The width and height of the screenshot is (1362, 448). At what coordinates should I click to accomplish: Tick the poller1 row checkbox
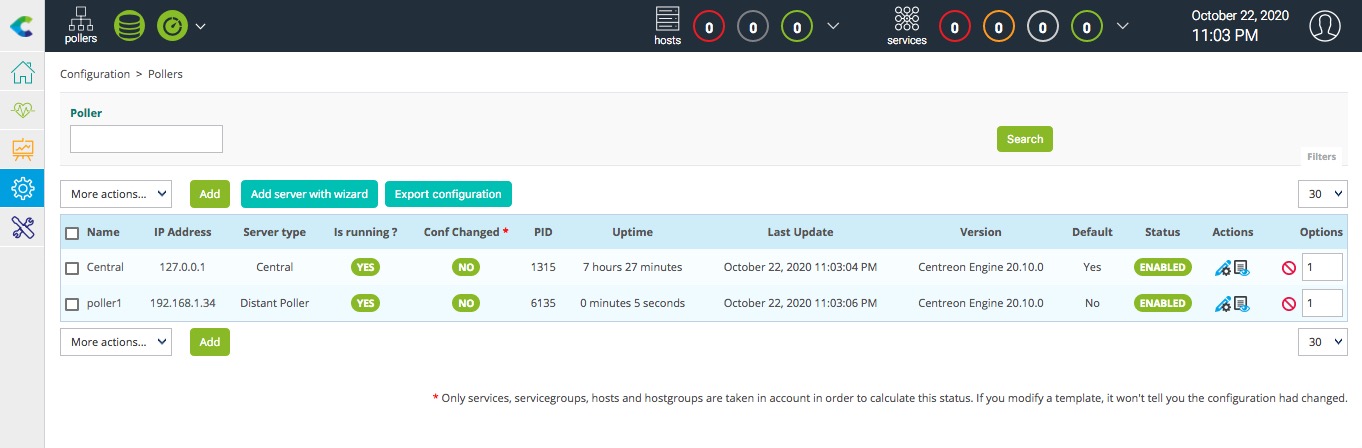pyautogui.click(x=72, y=304)
